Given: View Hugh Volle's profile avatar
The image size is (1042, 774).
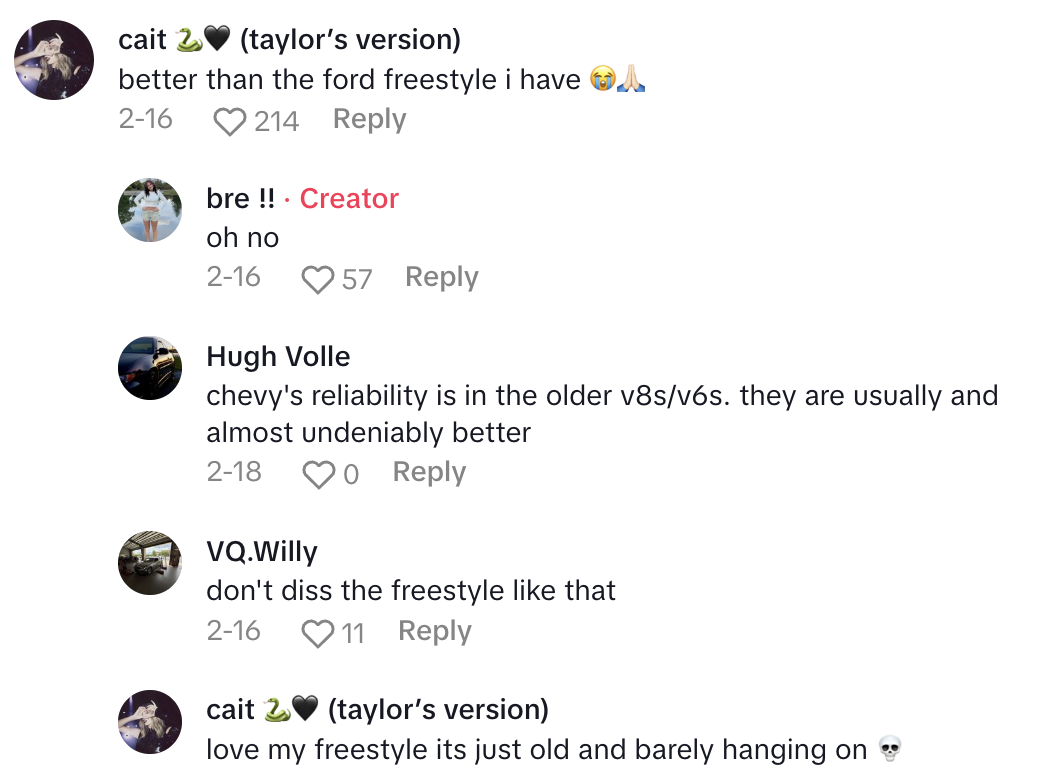Looking at the screenshot, I should point(150,368).
